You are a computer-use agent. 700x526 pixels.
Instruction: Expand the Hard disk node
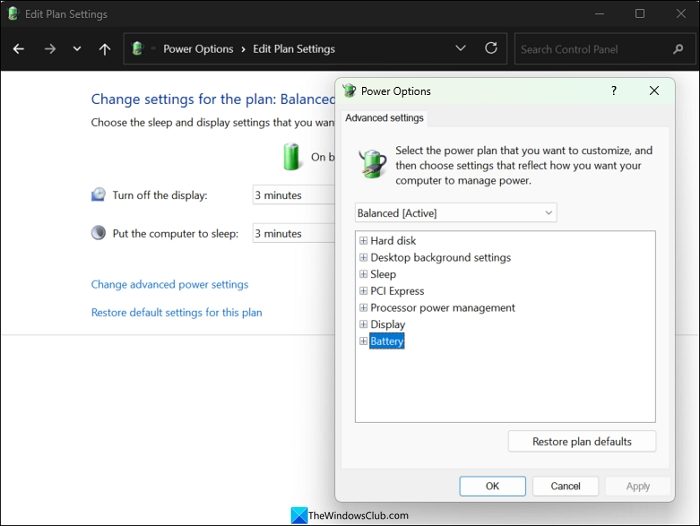363,241
